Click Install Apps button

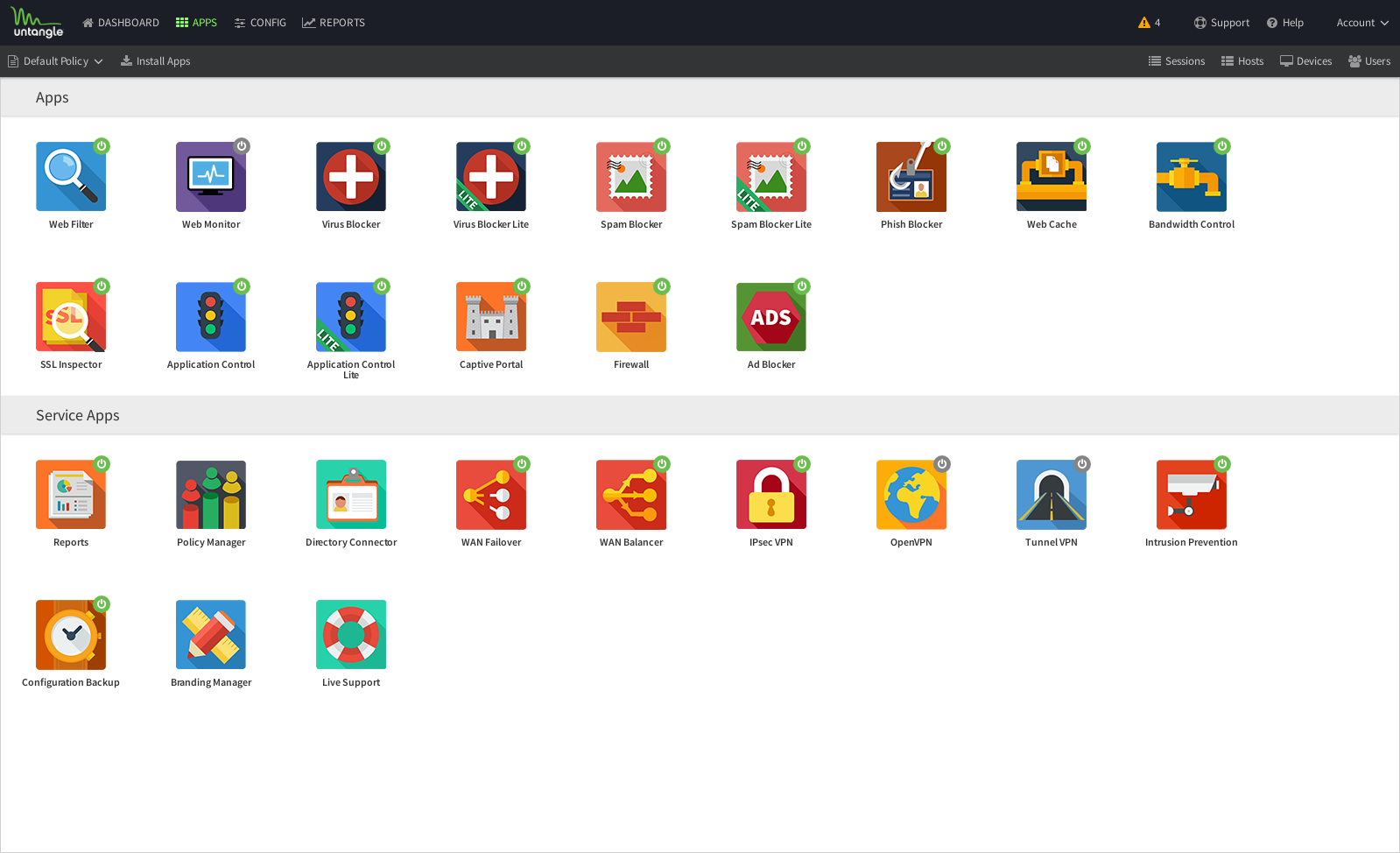pos(155,61)
